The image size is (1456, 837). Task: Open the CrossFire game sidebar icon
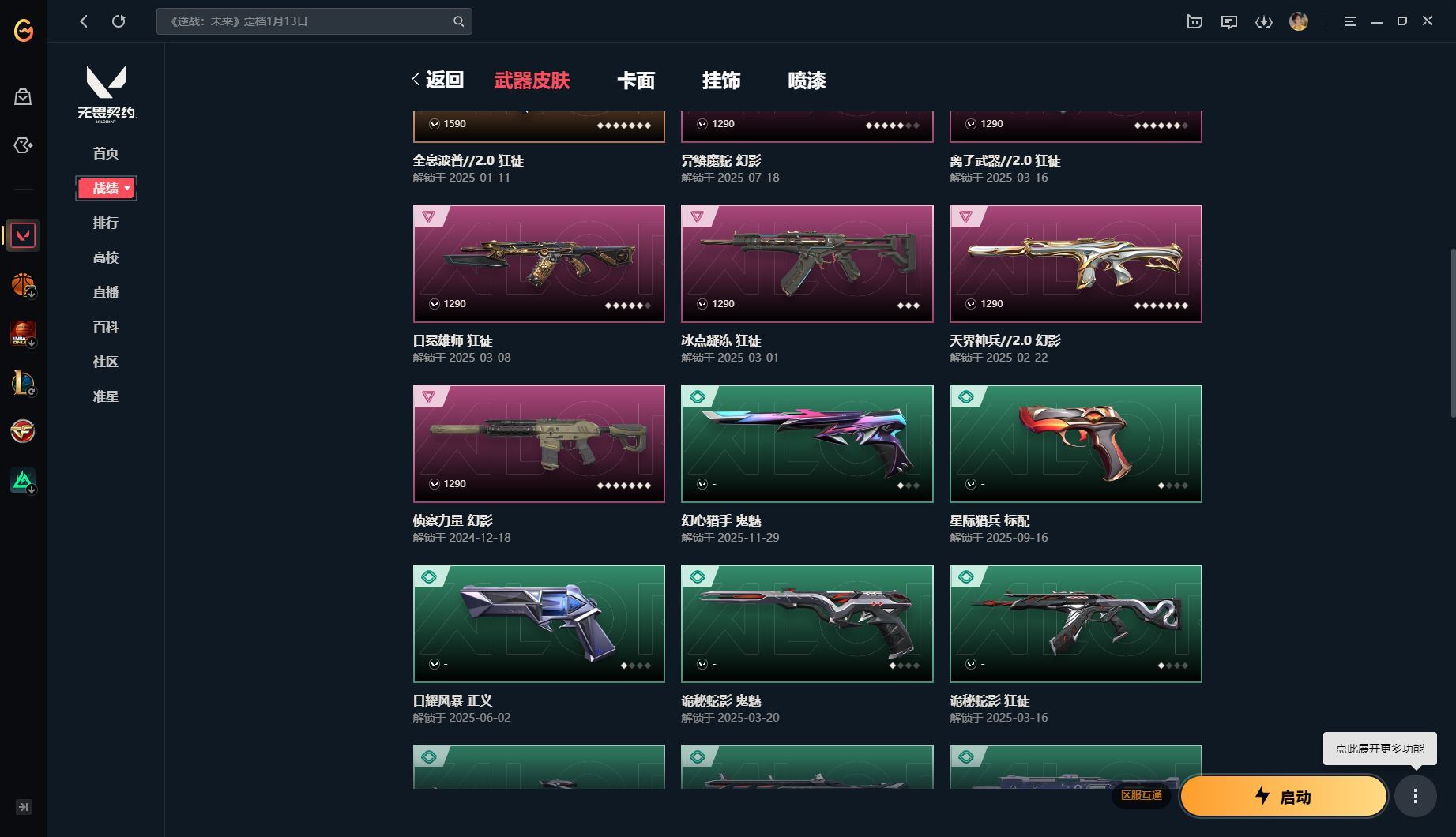tap(23, 431)
